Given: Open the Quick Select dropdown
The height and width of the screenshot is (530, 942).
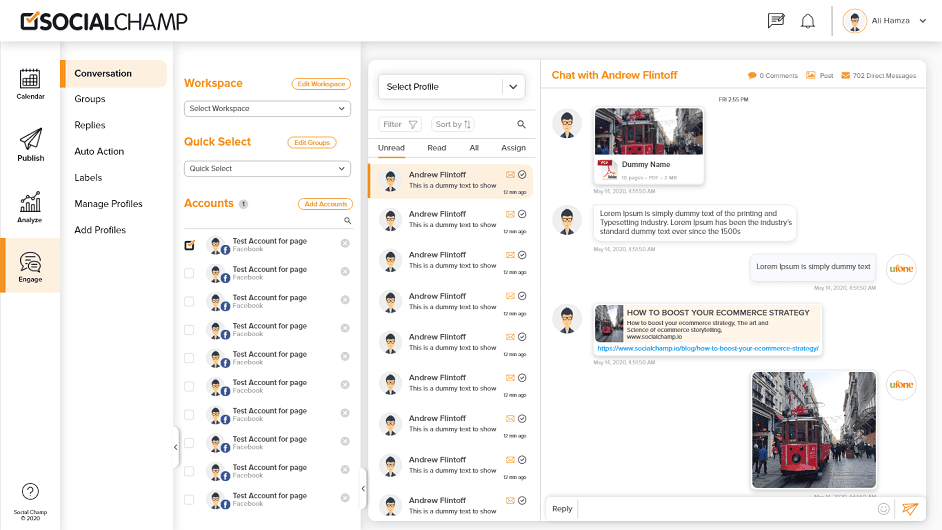Looking at the screenshot, I should click(x=267, y=169).
